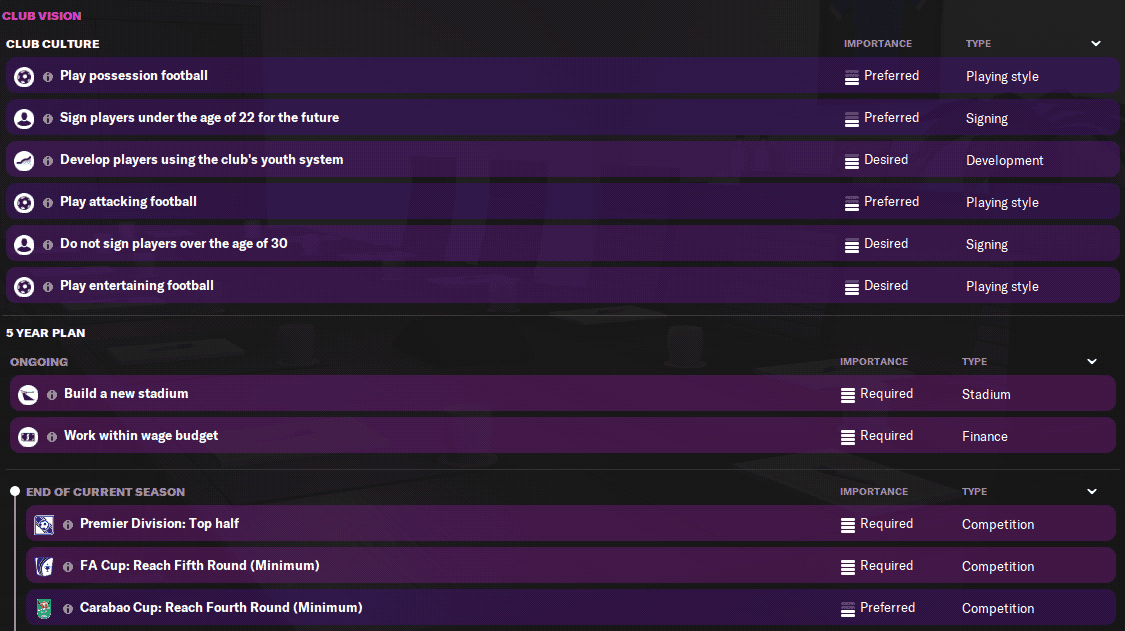Click the stadium icon beside Build a new stadium

[x=28, y=394]
